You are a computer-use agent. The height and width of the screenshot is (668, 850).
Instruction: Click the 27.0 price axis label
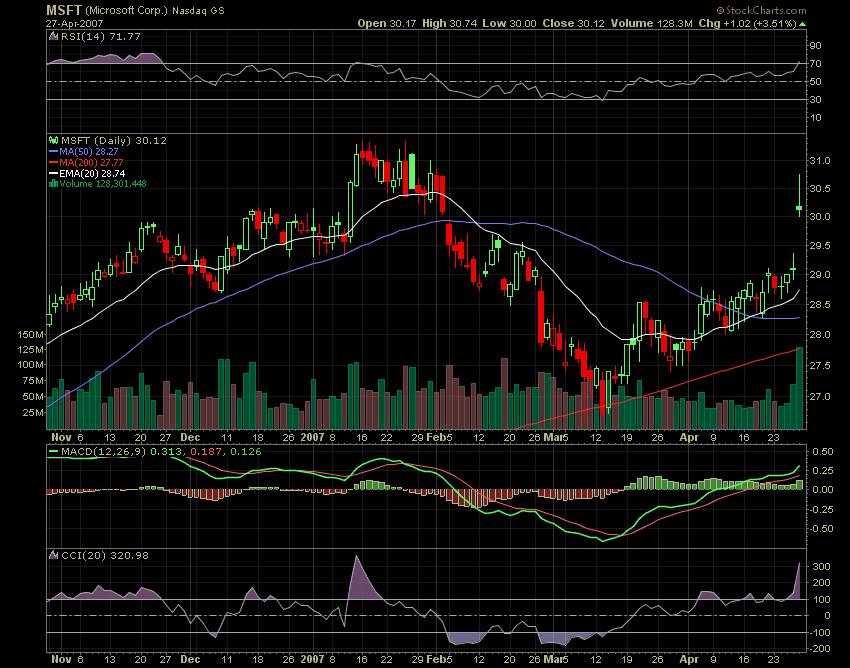tap(820, 397)
